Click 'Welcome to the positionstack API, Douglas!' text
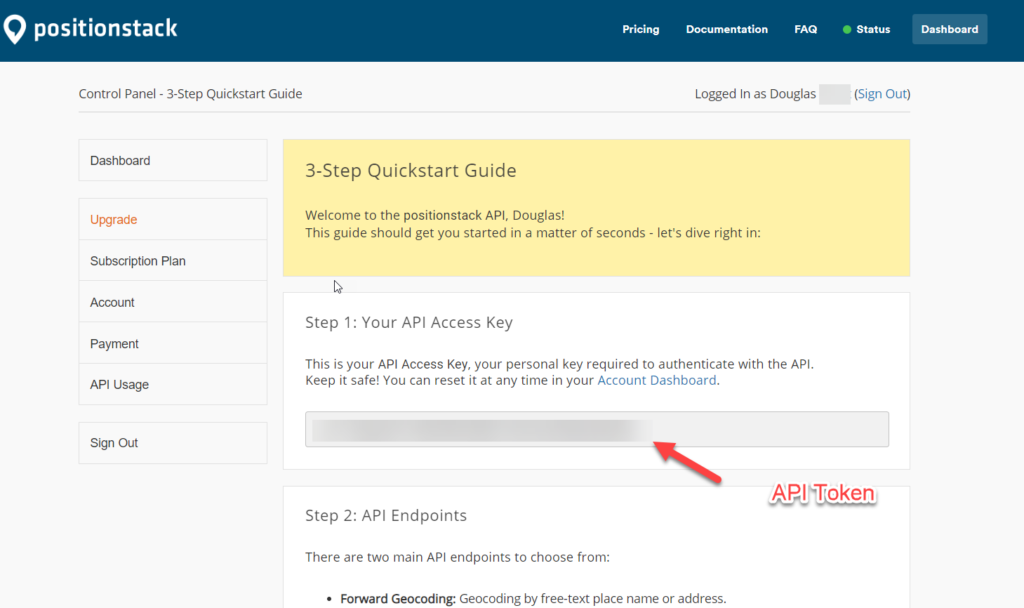This screenshot has height=608, width=1024. (435, 215)
